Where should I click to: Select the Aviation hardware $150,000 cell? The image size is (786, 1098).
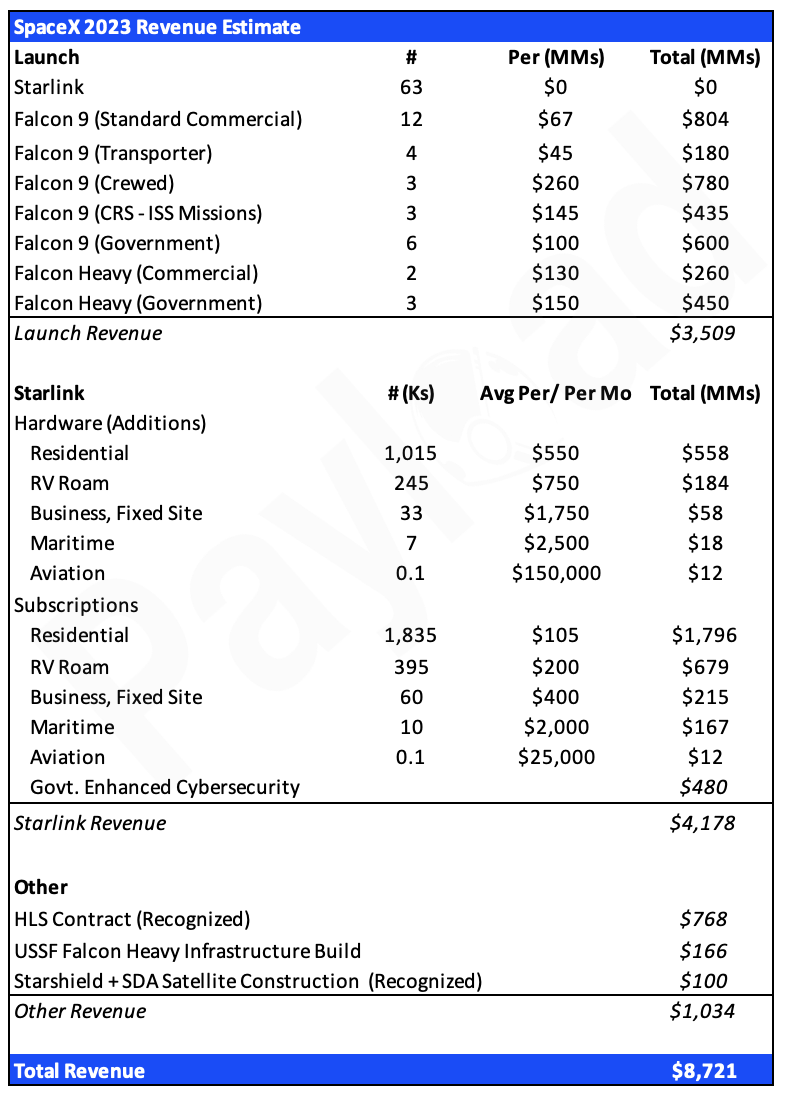point(556,574)
